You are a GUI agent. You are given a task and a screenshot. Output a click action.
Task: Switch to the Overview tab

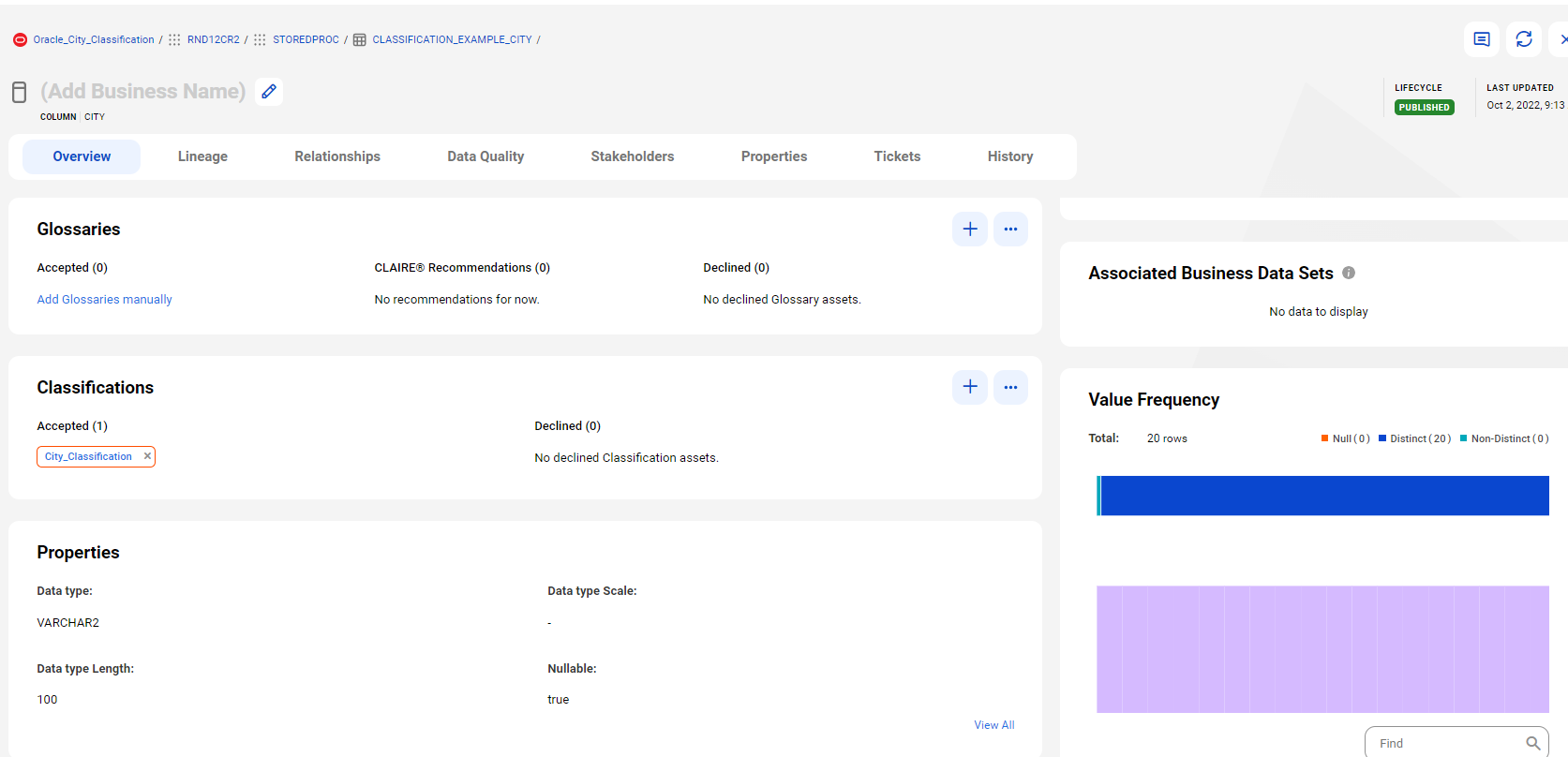(x=82, y=156)
